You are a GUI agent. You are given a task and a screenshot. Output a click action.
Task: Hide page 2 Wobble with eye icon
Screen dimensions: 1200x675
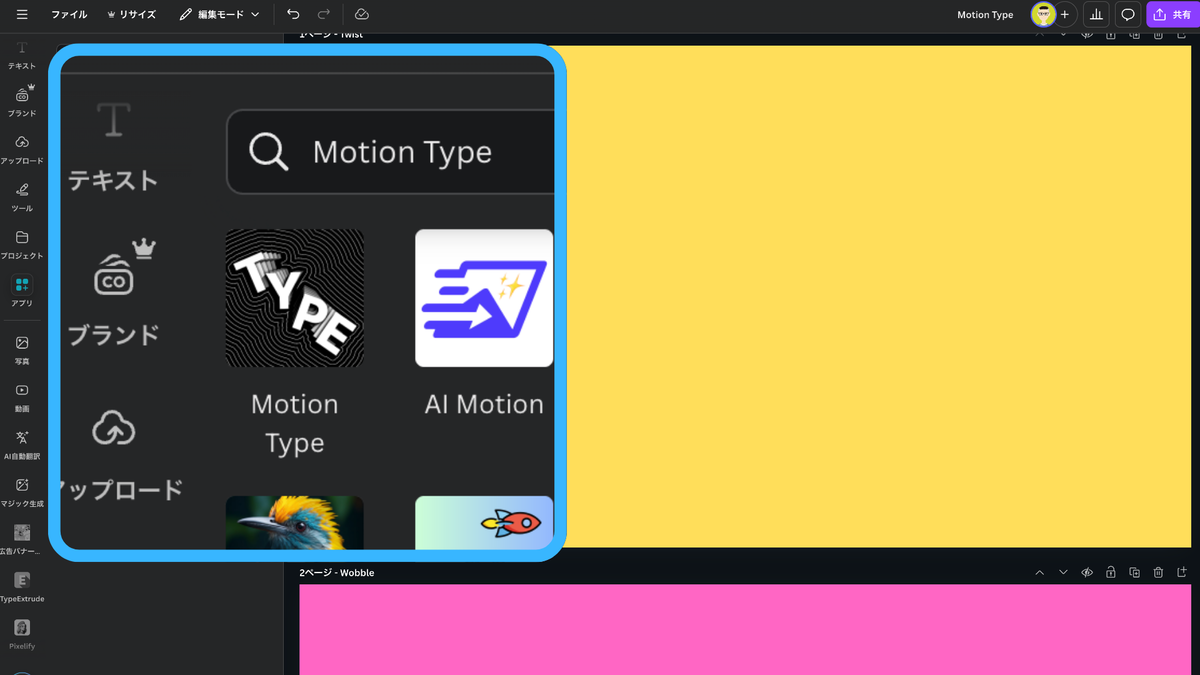(x=1087, y=573)
